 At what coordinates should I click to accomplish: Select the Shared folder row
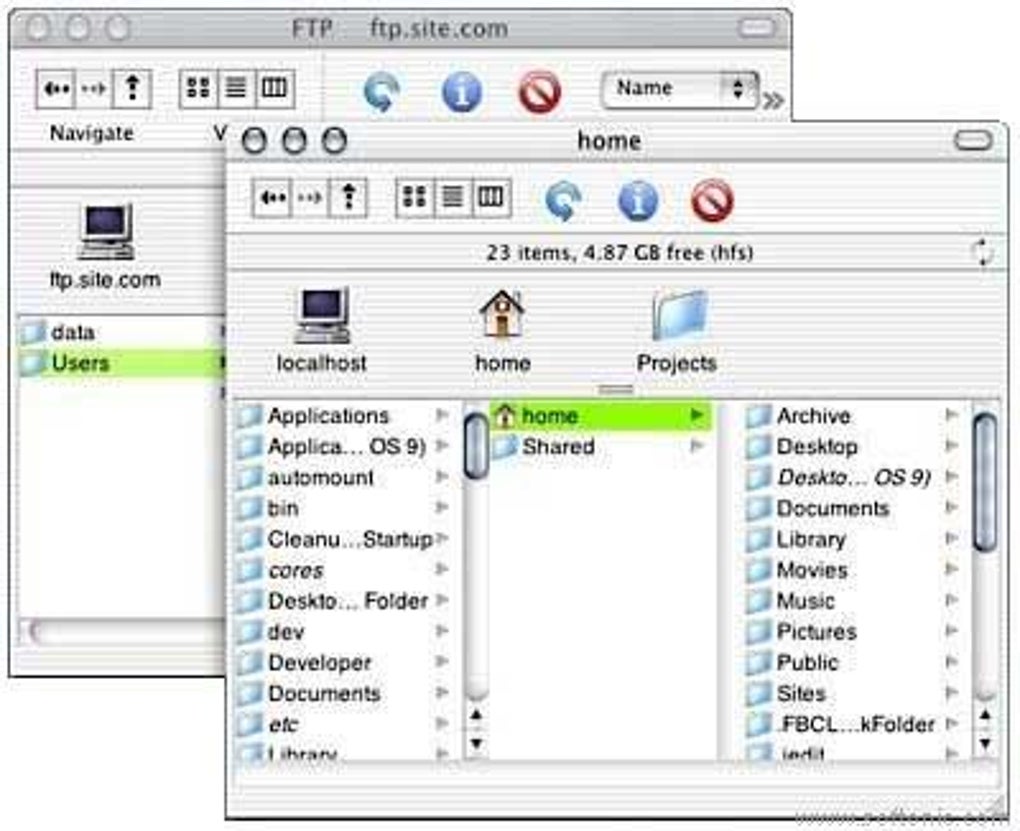coord(601,446)
